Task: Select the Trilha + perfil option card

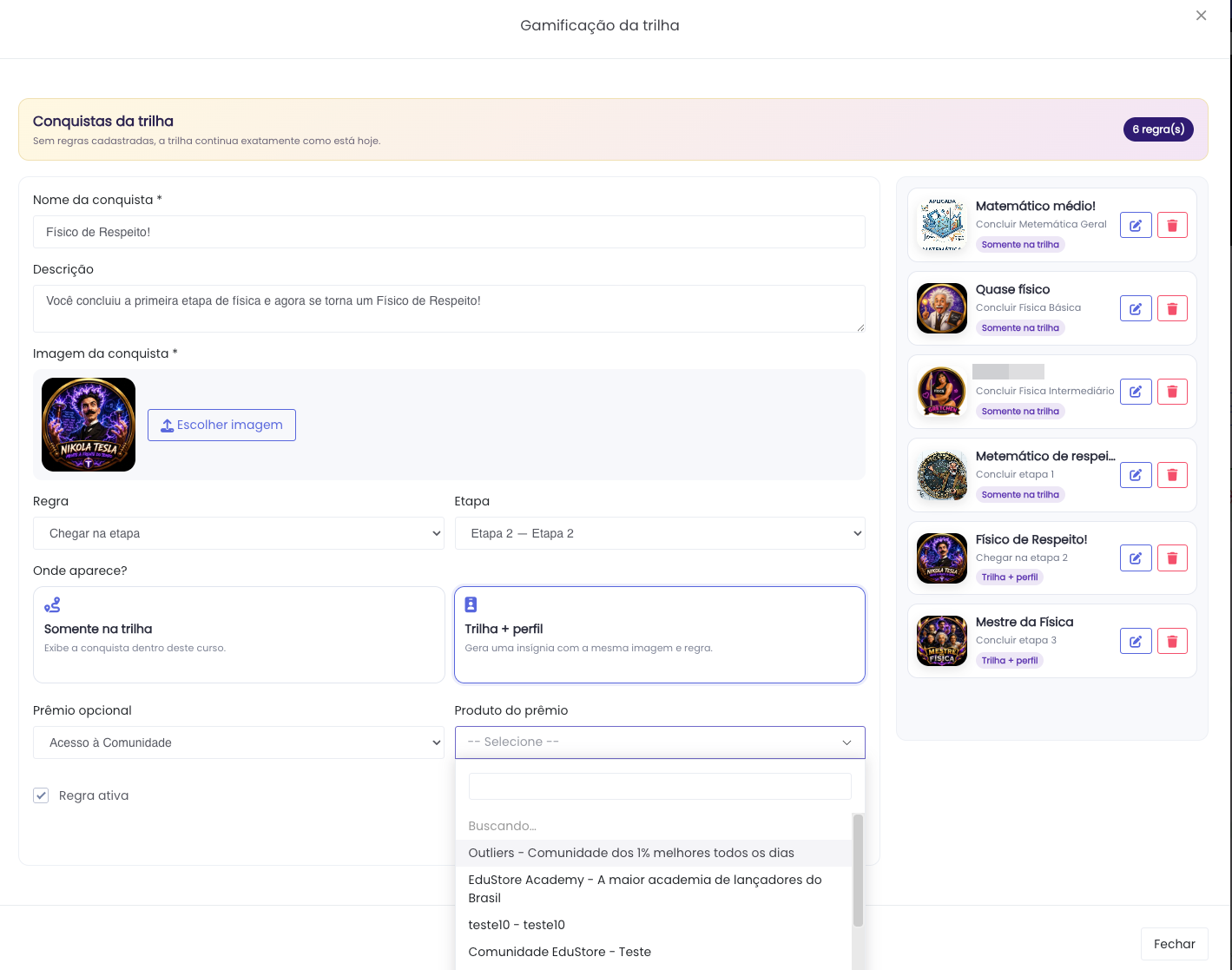Action: 660,635
